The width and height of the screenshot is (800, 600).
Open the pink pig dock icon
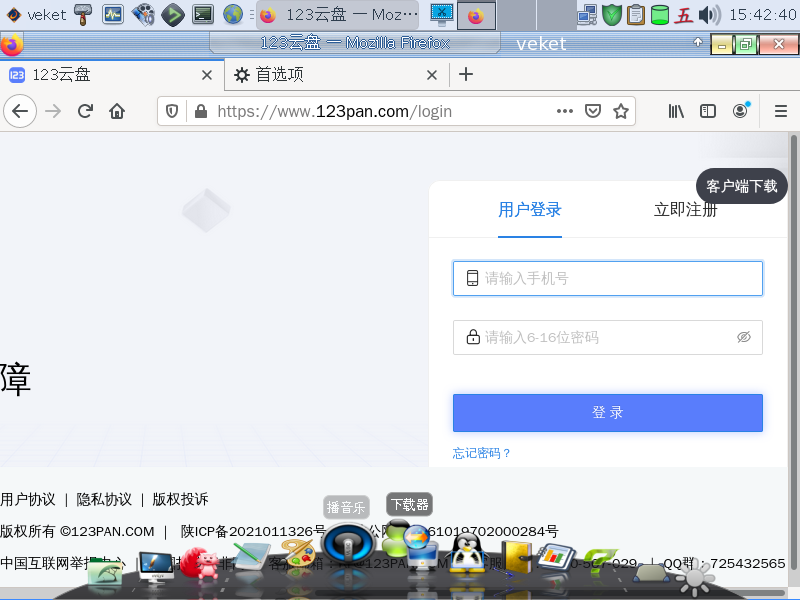coord(200,563)
